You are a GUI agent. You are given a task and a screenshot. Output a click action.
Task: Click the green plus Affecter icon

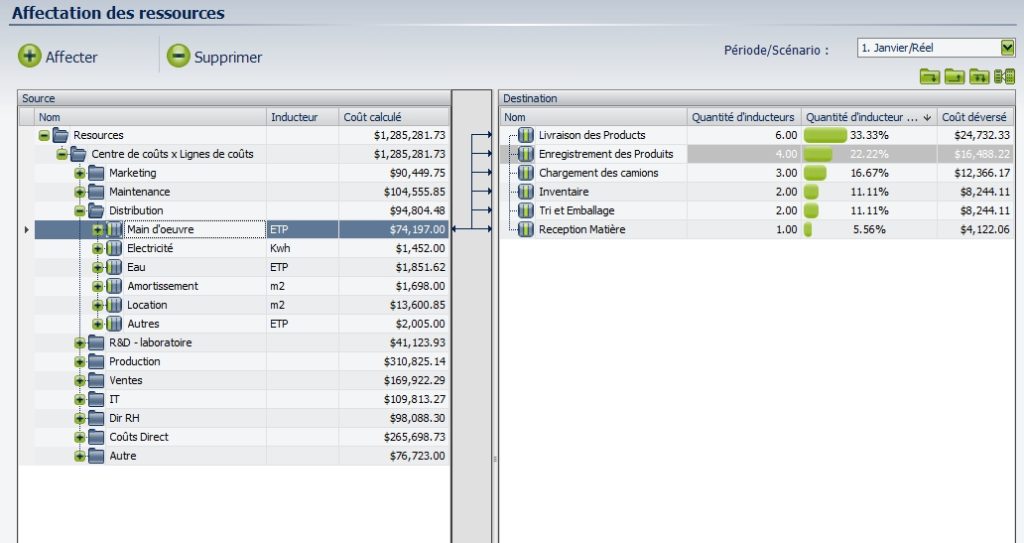coord(30,56)
